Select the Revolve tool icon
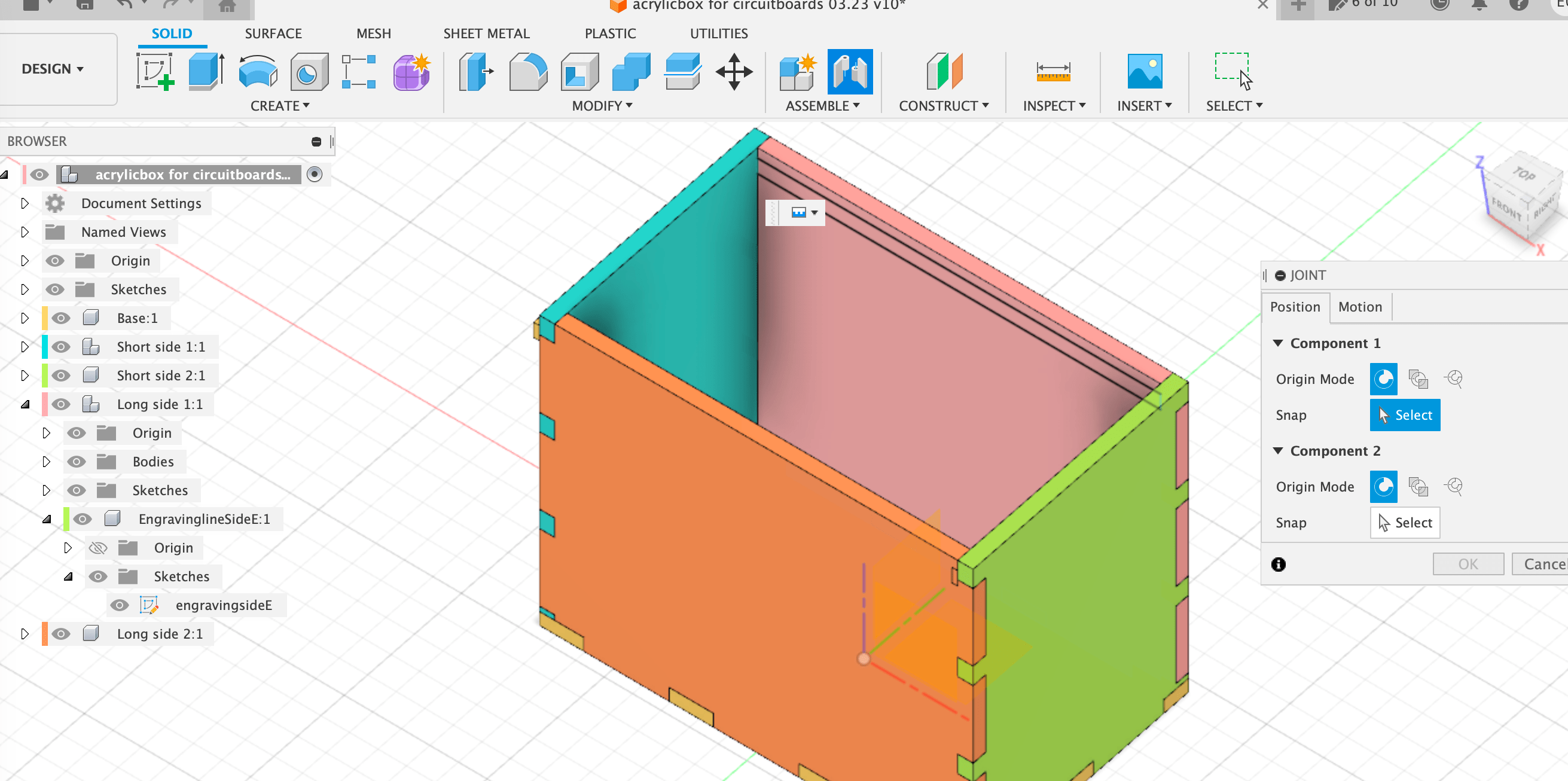This screenshot has width=1568, height=781. [258, 71]
